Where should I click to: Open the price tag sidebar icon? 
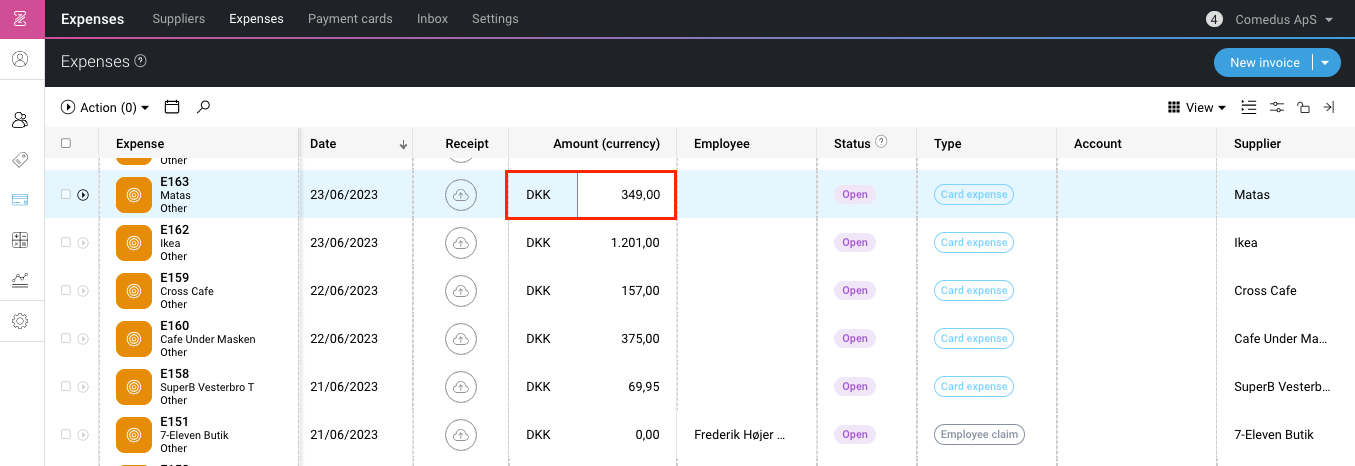click(x=20, y=160)
